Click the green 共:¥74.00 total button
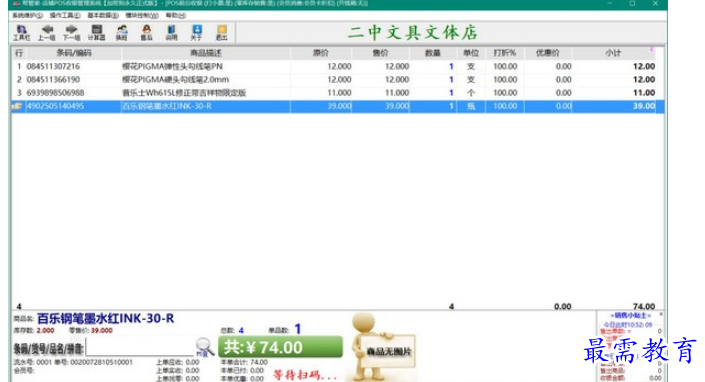Image resolution: width=705 pixels, height=382 pixels. (280, 347)
